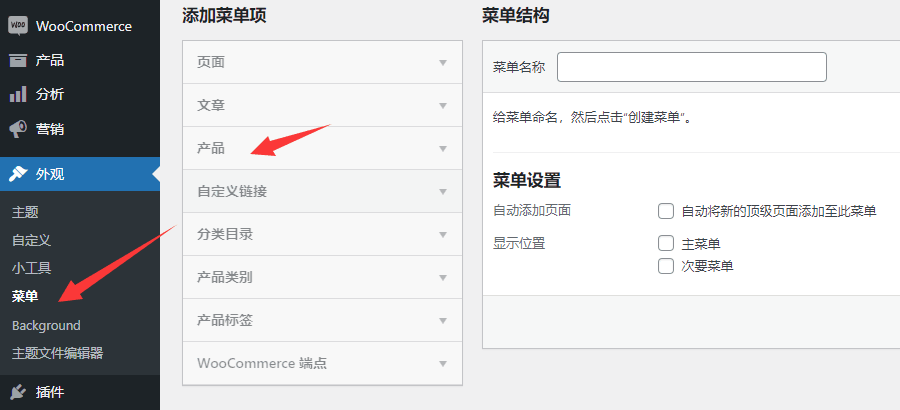Expand the WooCommerce 端点 section
900x410 pixels.
(x=442, y=363)
